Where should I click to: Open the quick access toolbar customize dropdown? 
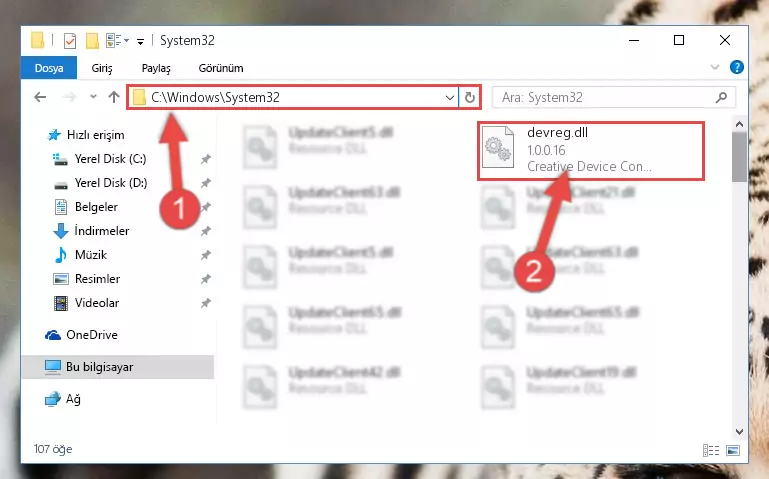click(140, 42)
